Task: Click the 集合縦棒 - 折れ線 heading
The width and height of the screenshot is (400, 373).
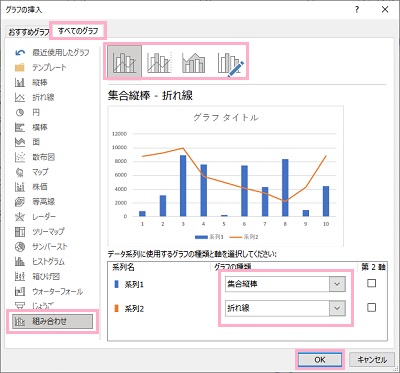Action: coord(150,96)
